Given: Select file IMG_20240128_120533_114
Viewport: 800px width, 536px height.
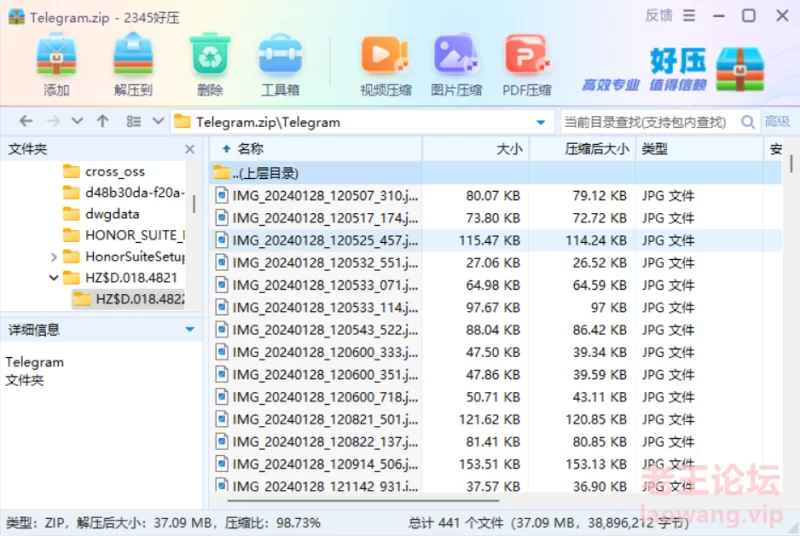Looking at the screenshot, I should tap(495, 308).
